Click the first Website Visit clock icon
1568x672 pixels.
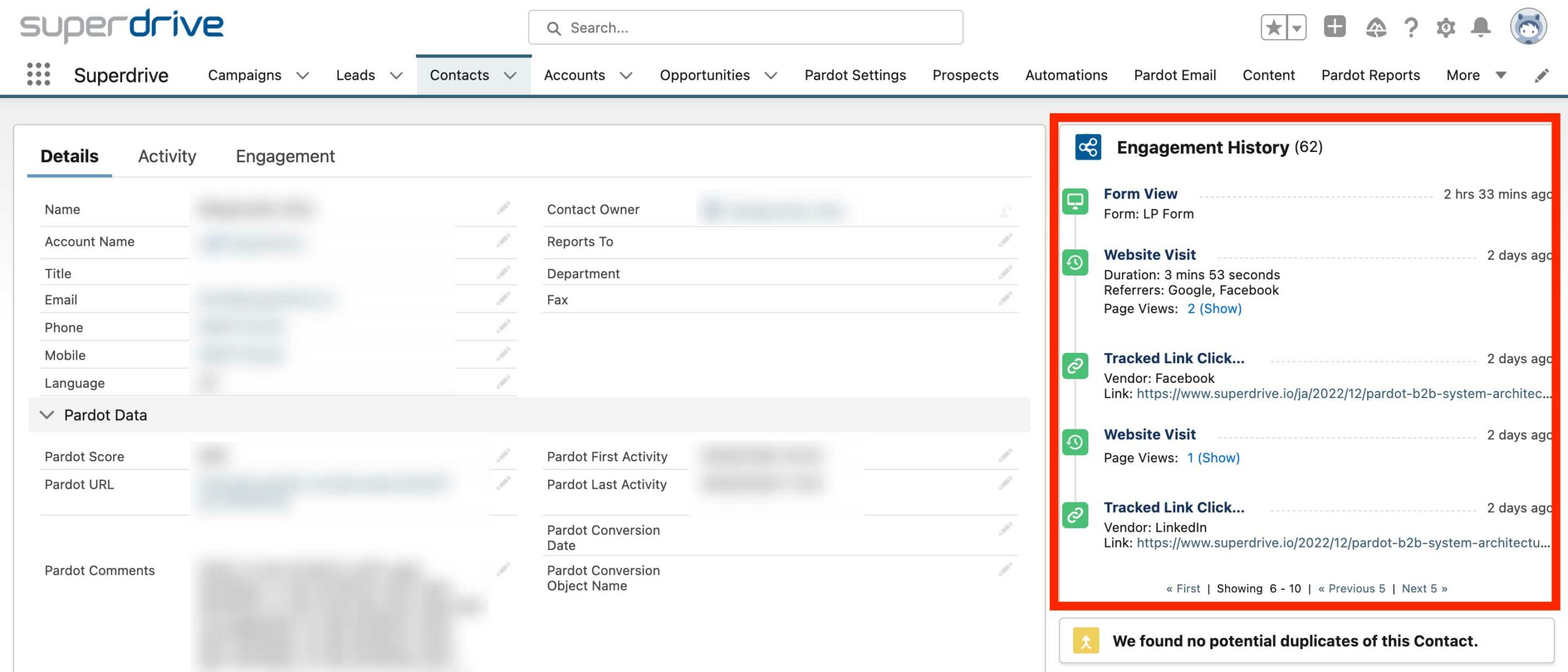1075,262
